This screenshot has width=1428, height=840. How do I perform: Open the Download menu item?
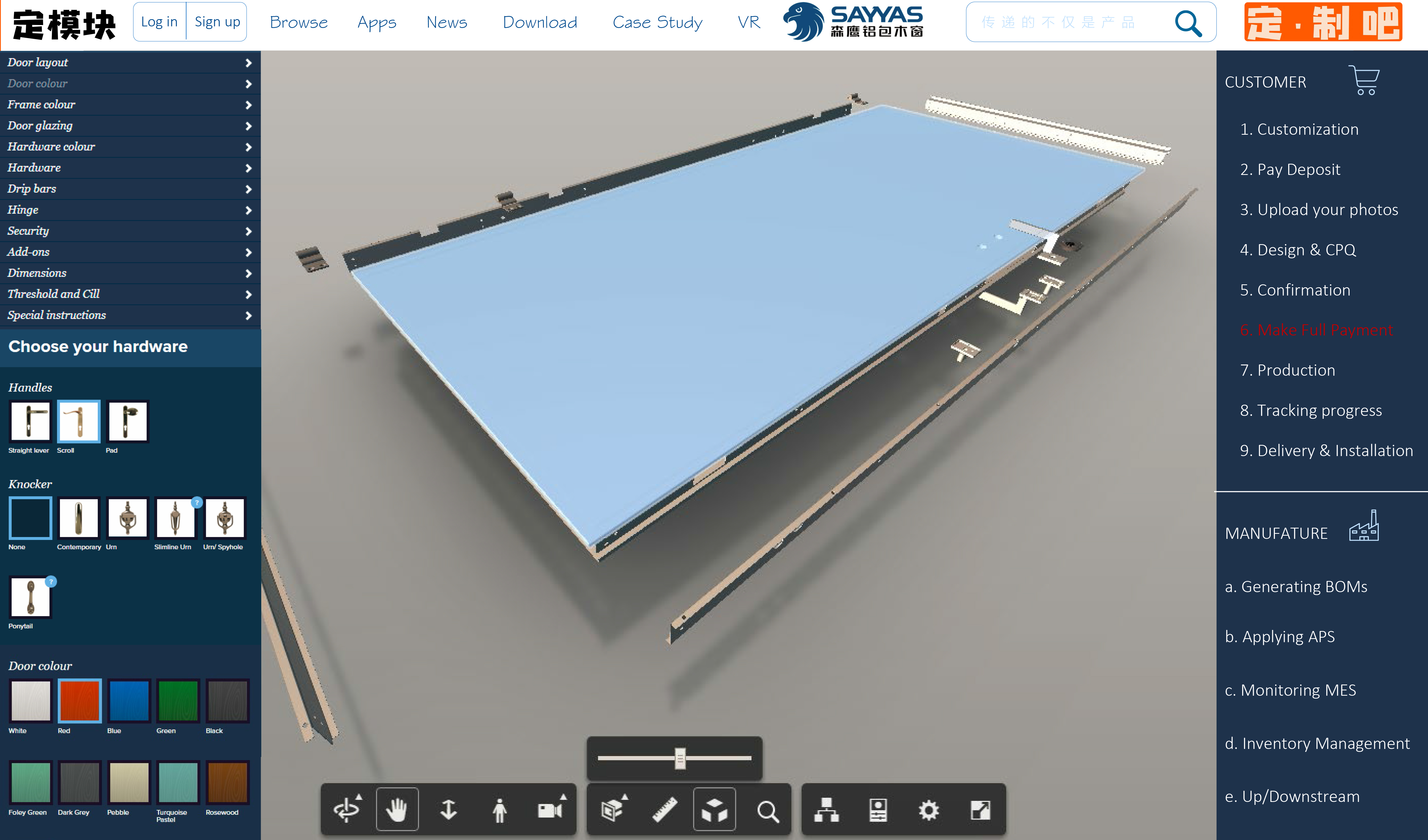tap(540, 22)
